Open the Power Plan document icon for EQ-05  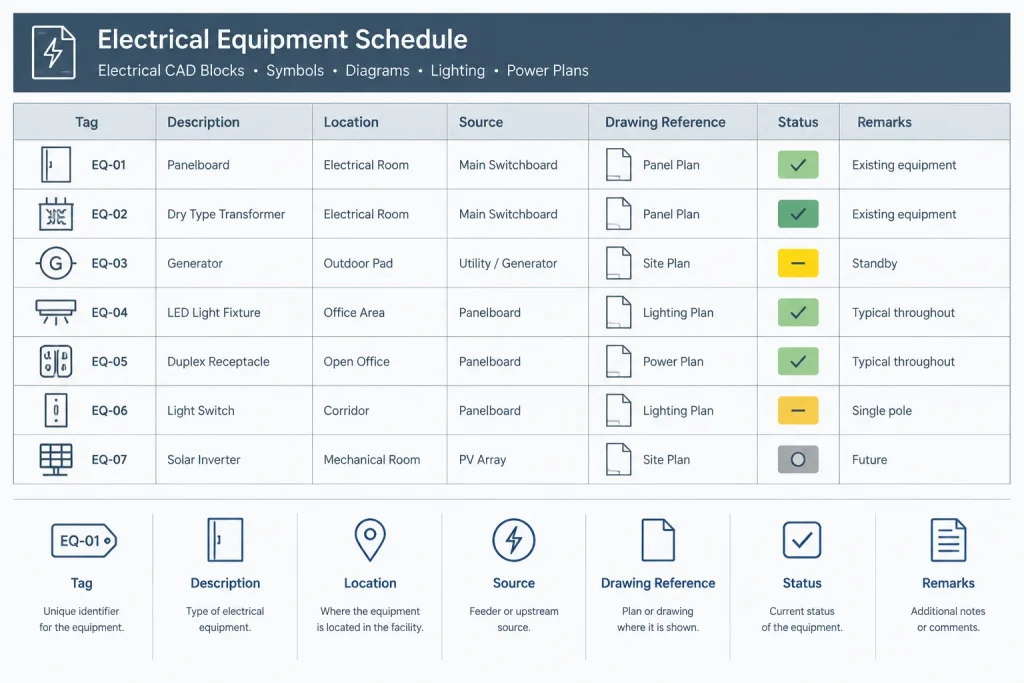618,361
